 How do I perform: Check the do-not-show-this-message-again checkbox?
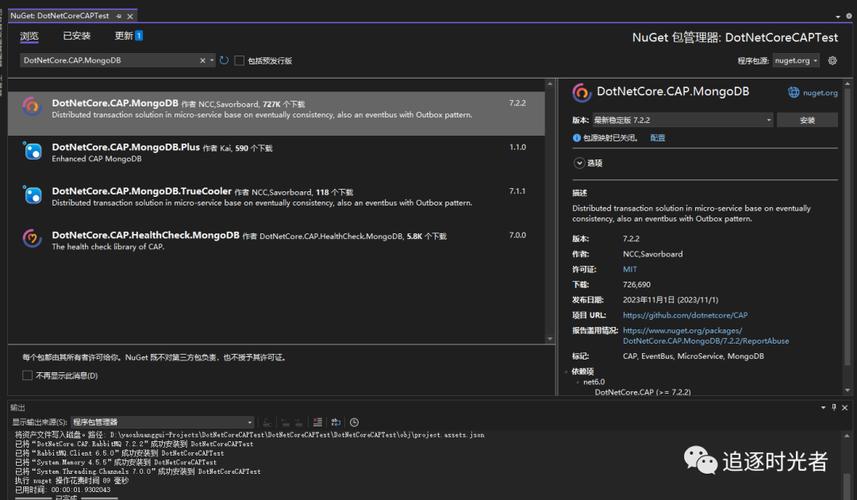pos(27,375)
